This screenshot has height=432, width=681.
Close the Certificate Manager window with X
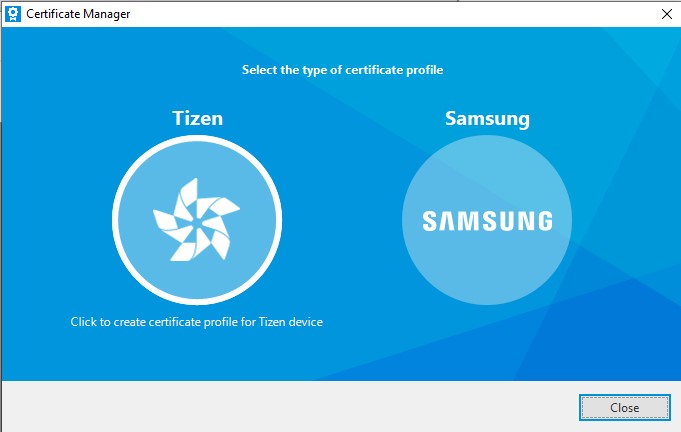coord(666,14)
